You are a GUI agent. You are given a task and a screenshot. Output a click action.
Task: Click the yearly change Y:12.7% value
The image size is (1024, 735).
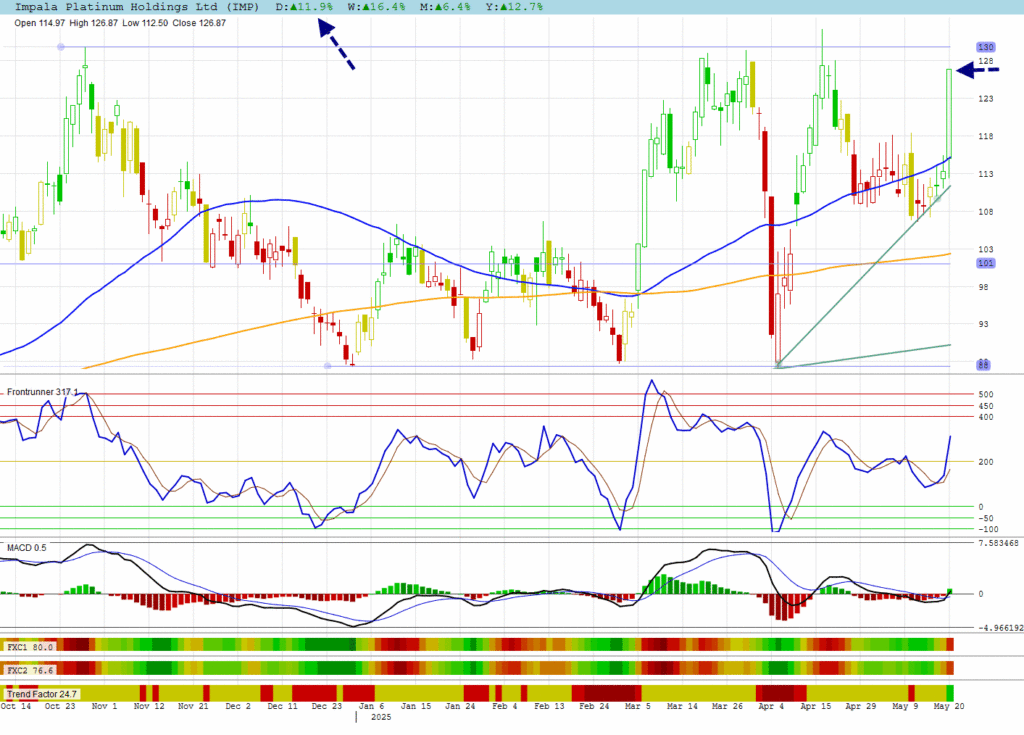coord(513,7)
